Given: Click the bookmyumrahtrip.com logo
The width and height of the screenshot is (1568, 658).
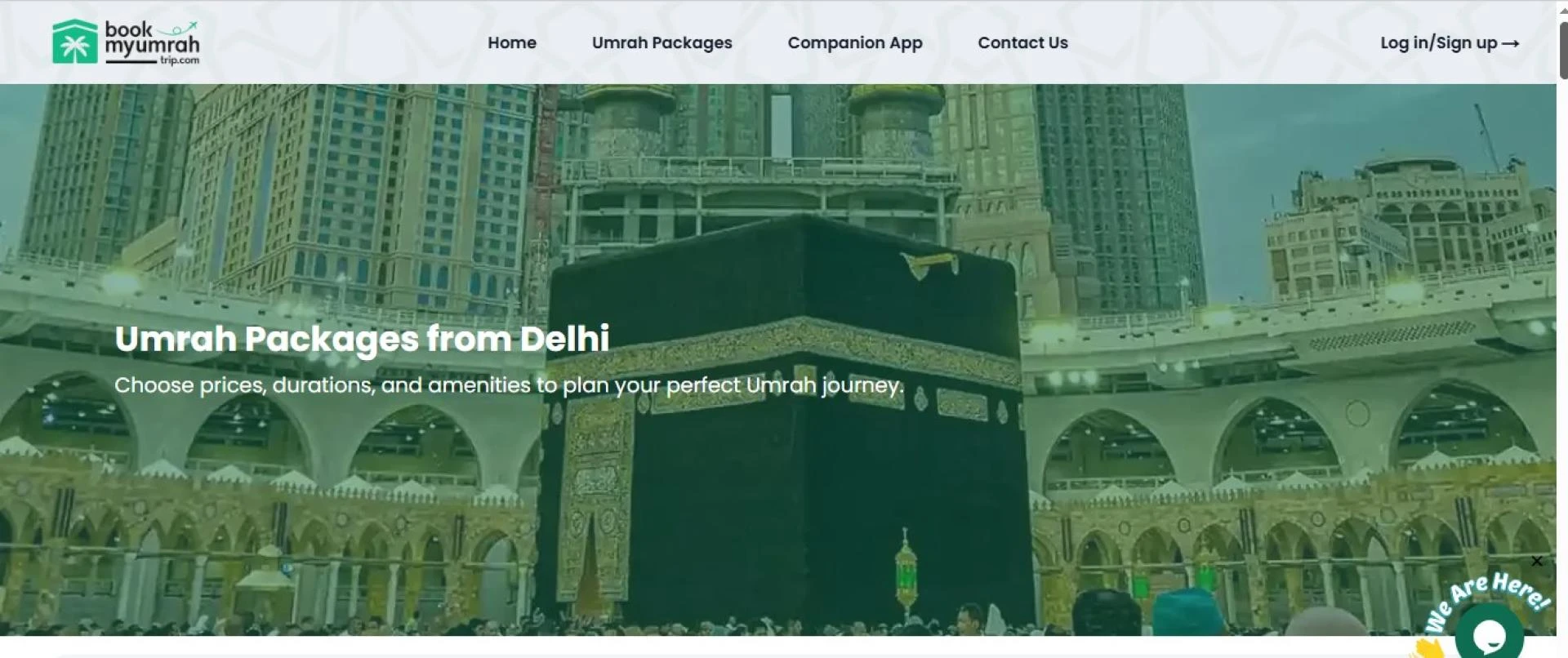Looking at the screenshot, I should point(126,42).
